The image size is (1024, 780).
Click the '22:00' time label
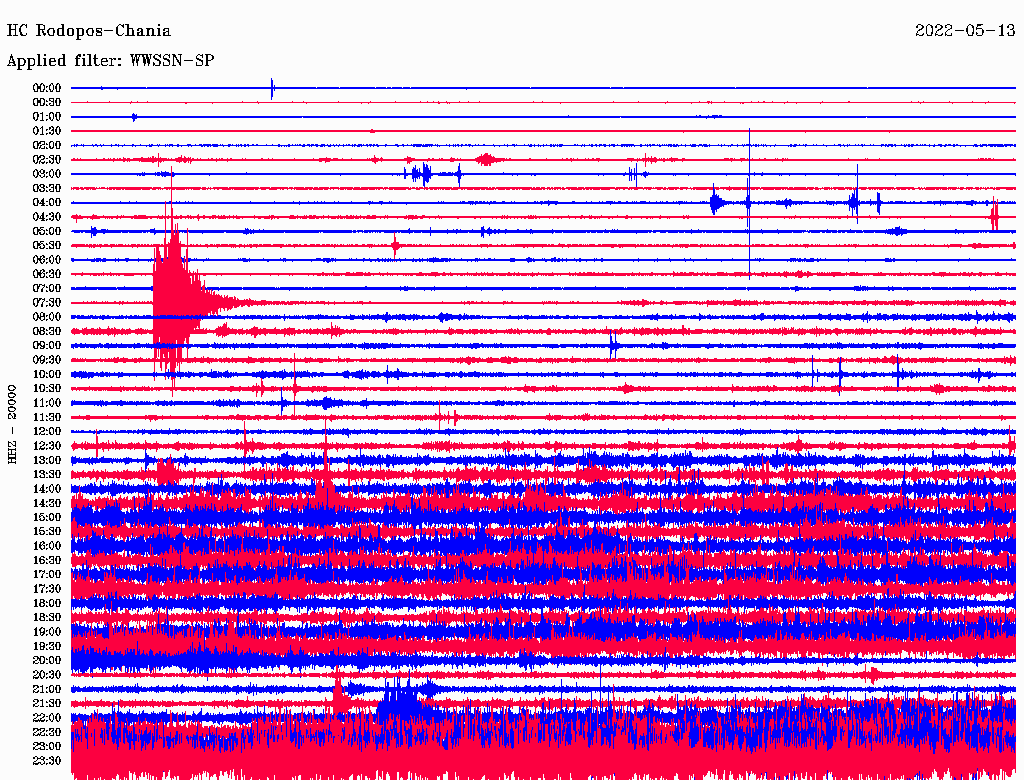click(47, 718)
